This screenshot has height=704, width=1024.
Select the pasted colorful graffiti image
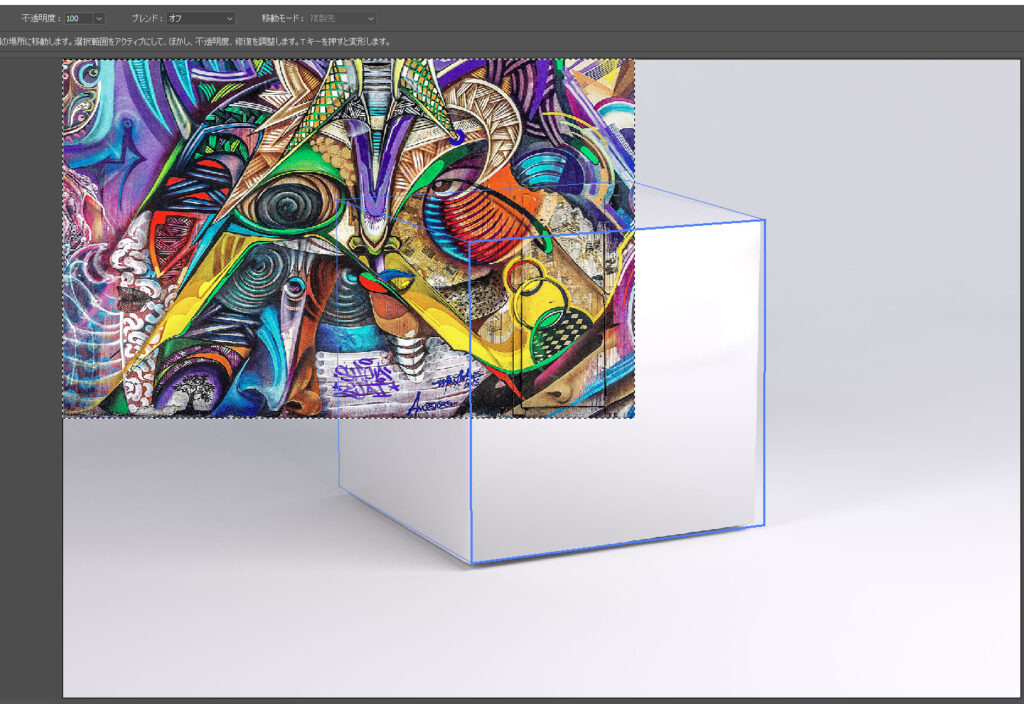348,238
